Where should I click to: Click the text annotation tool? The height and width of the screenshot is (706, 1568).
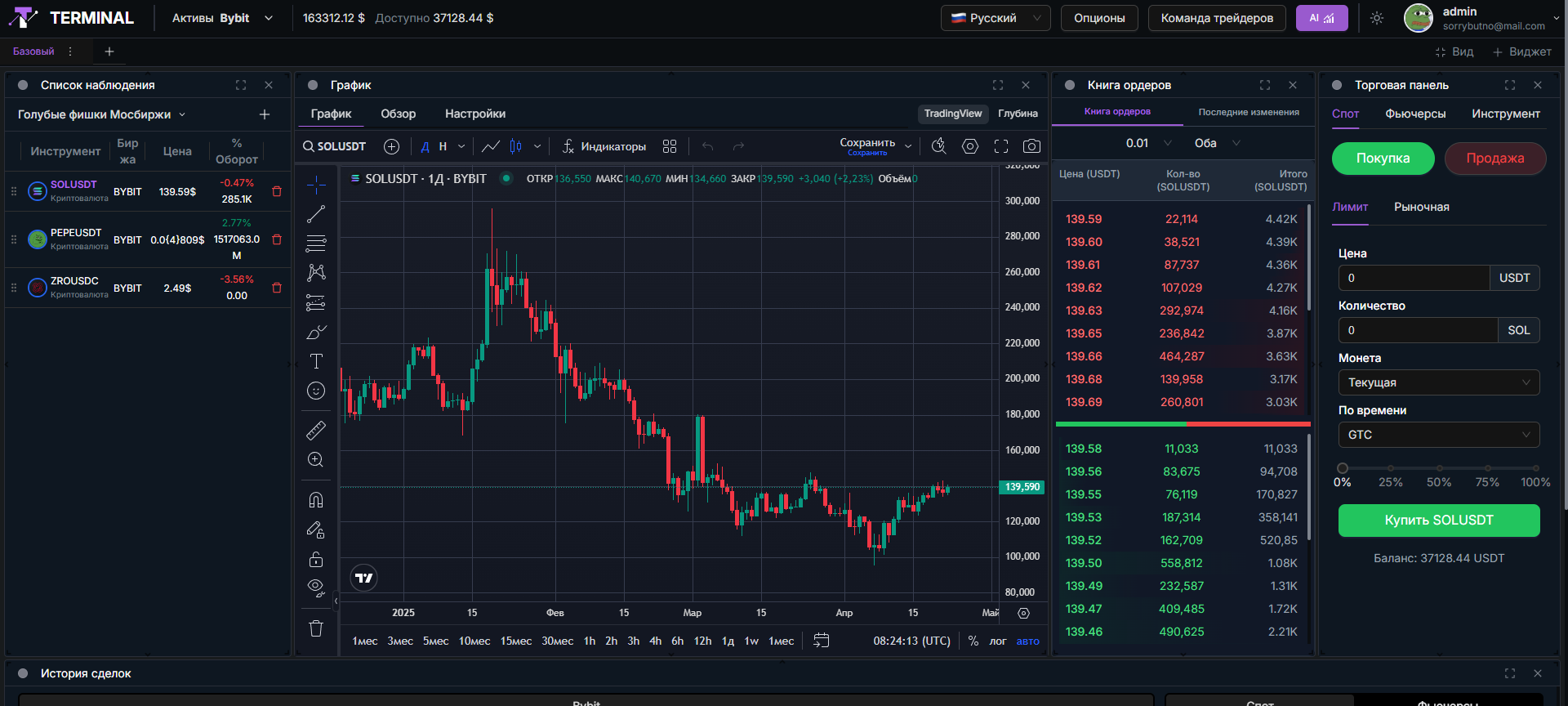click(x=316, y=361)
